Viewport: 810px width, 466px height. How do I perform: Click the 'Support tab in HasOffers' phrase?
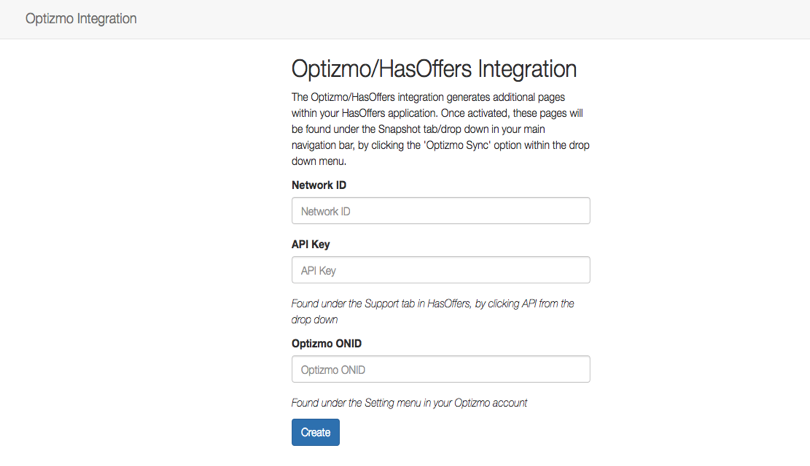[417, 304]
